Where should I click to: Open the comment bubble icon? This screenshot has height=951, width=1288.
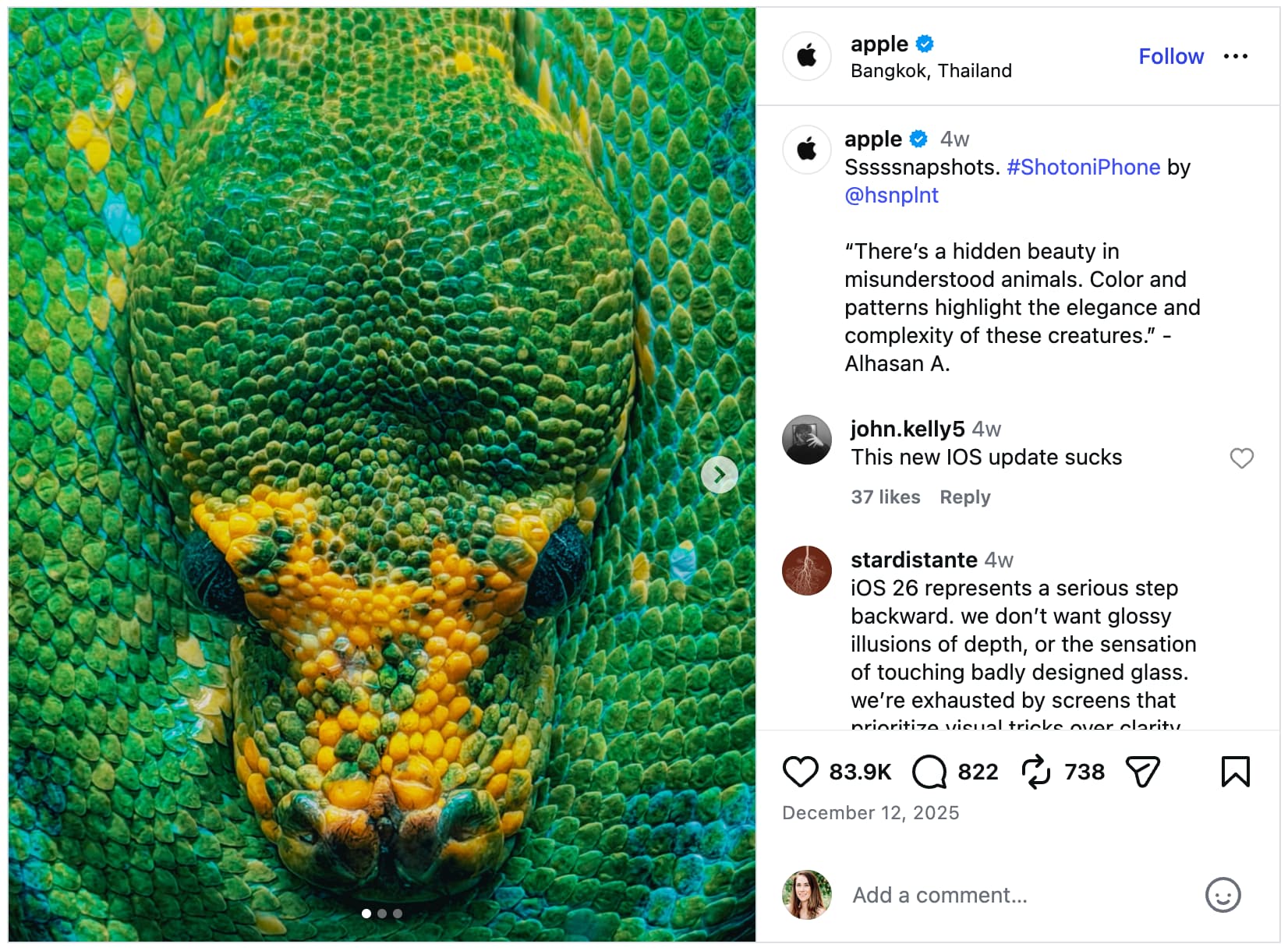point(928,772)
